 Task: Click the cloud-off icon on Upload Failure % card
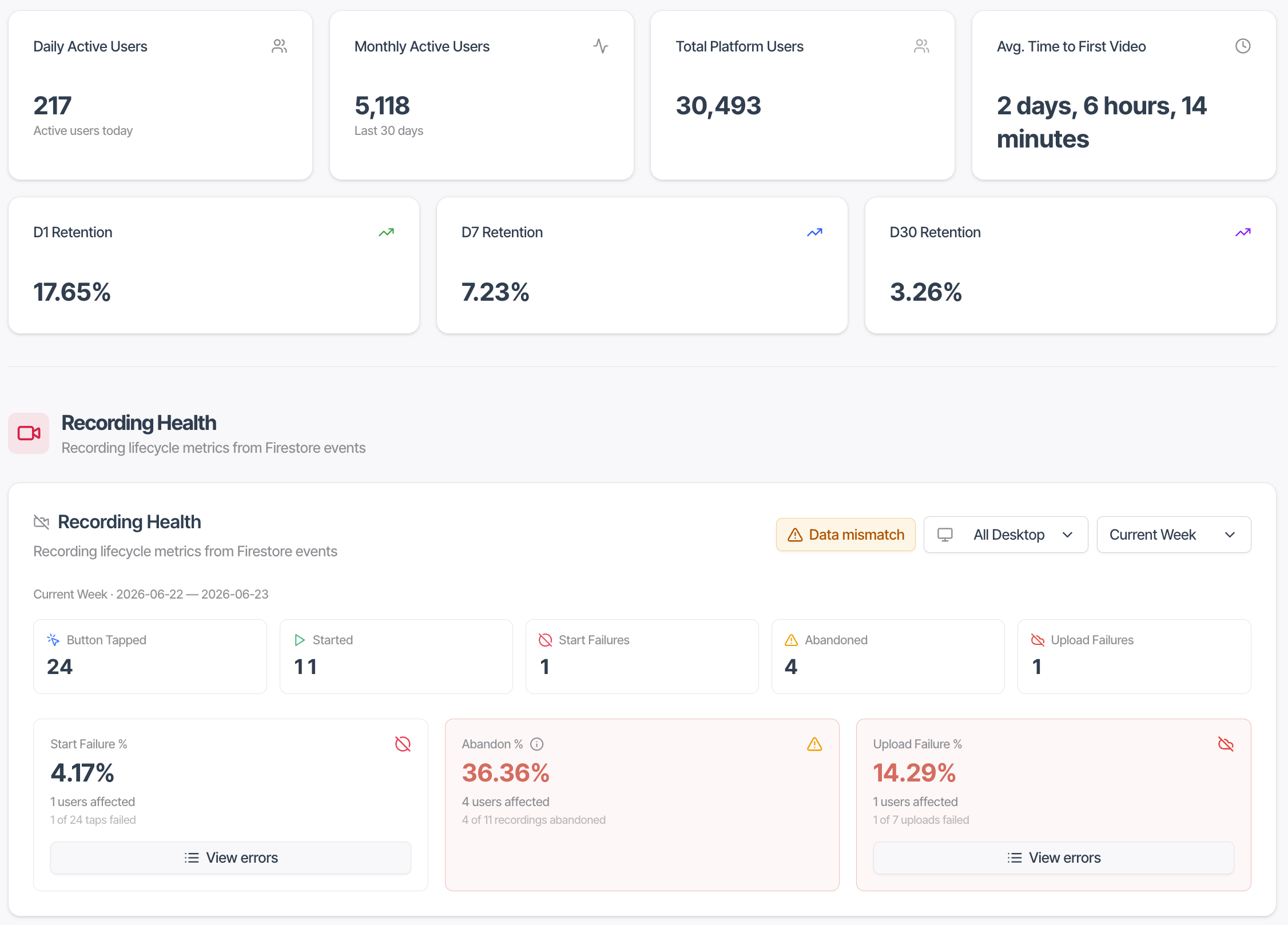click(1226, 744)
